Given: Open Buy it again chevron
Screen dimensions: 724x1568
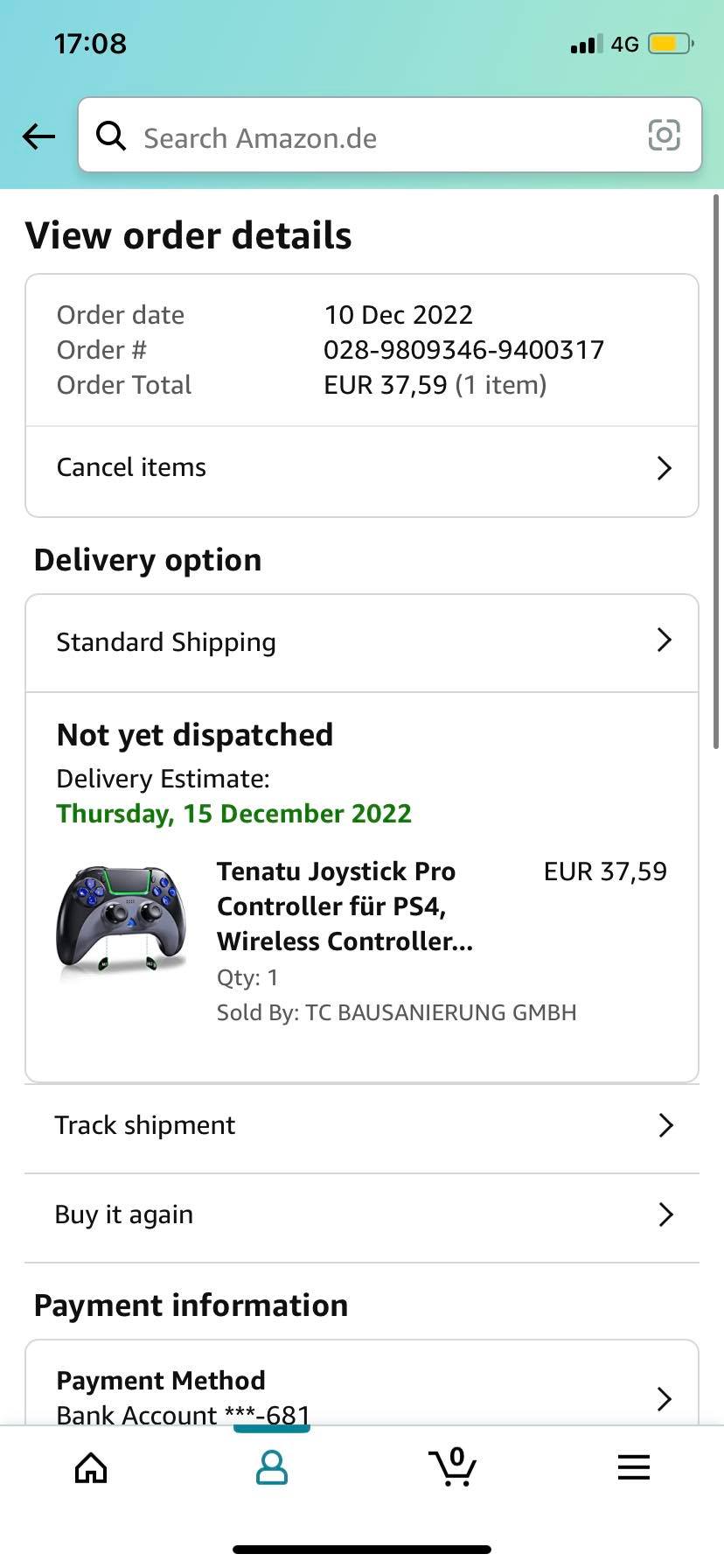Looking at the screenshot, I should coord(665,1214).
